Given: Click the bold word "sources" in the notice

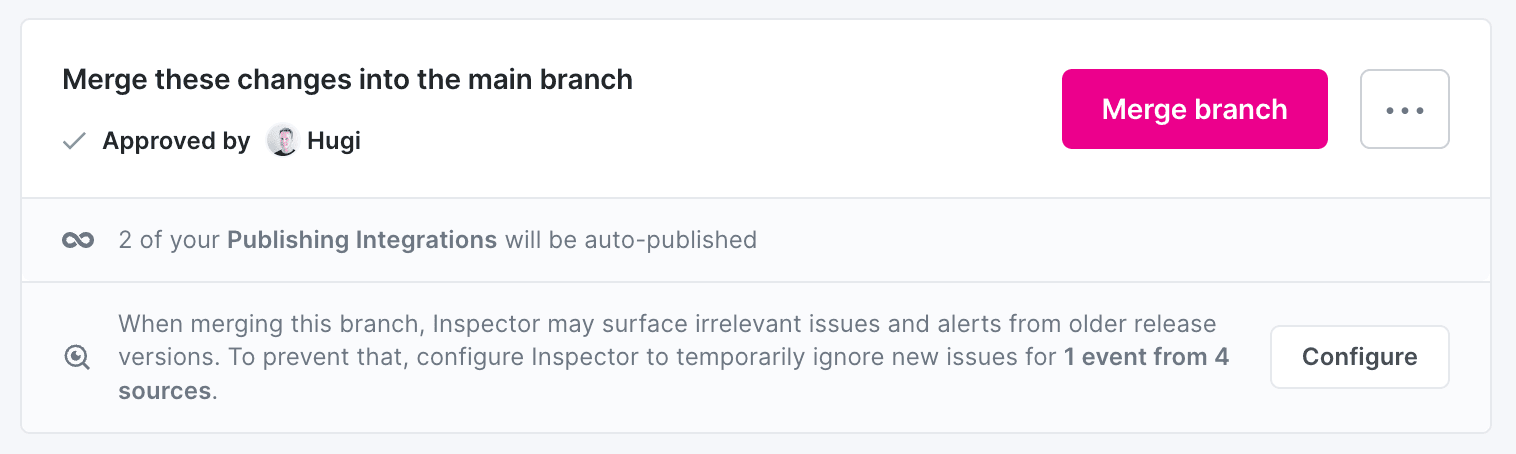Looking at the screenshot, I should click(164, 390).
